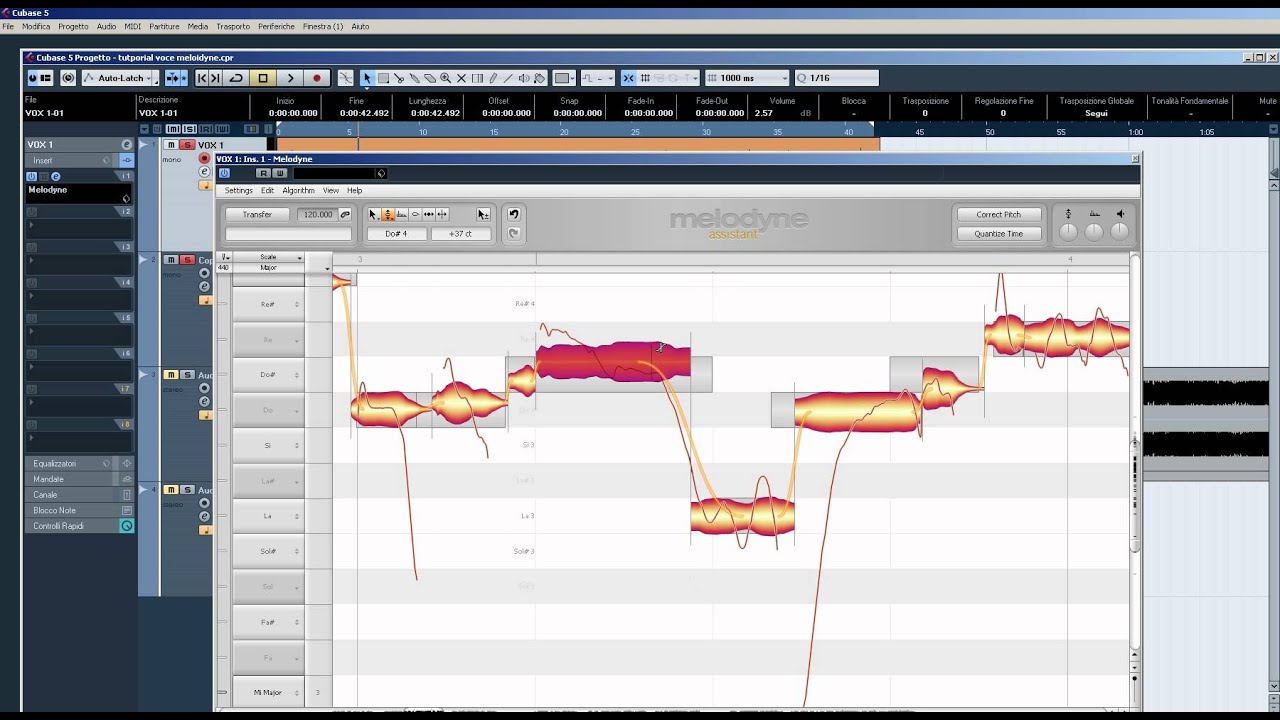Go to previous marker in transport
The height and width of the screenshot is (720, 1280).
coord(202,78)
